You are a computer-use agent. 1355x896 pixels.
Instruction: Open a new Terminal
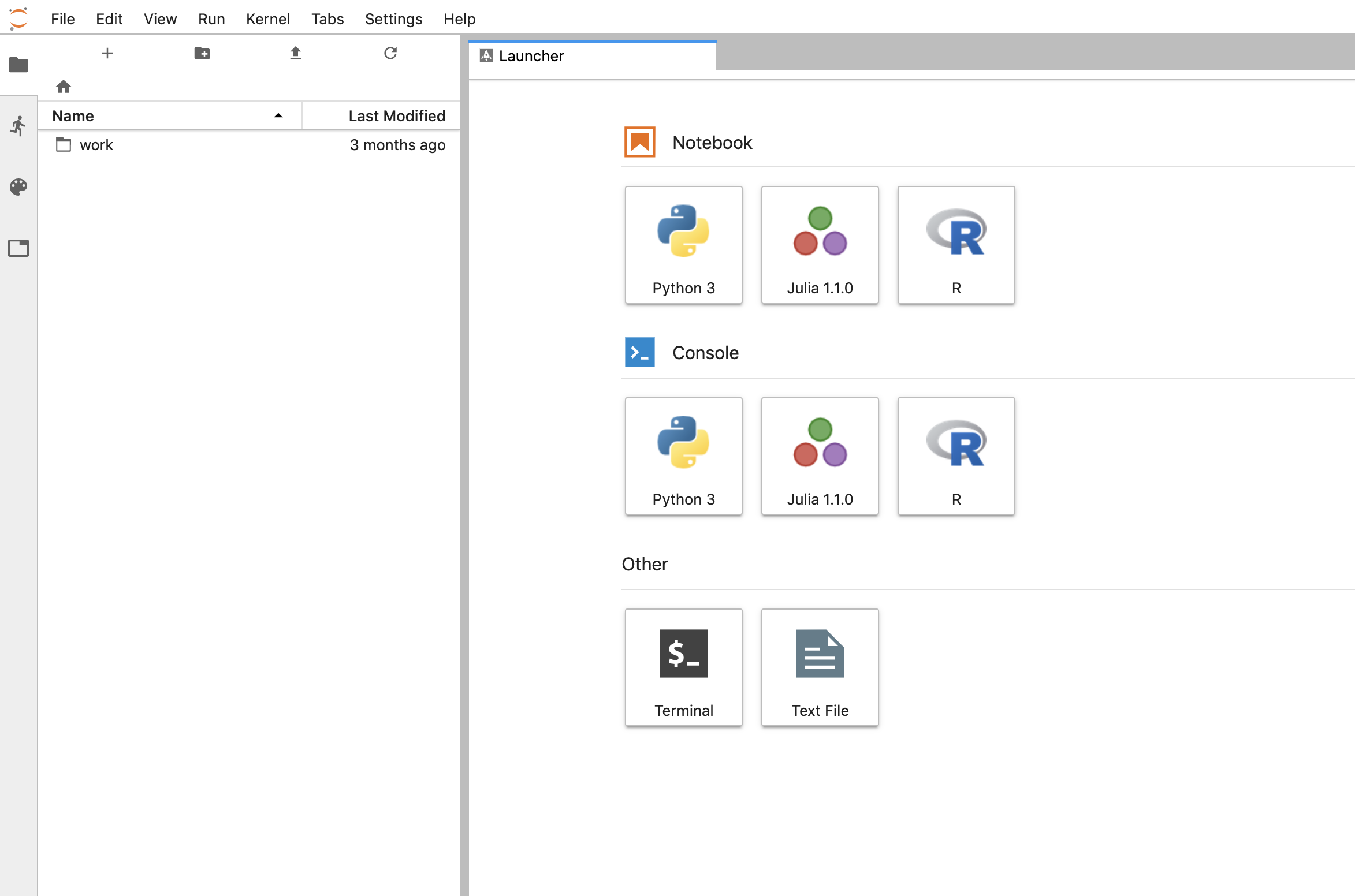(683, 667)
